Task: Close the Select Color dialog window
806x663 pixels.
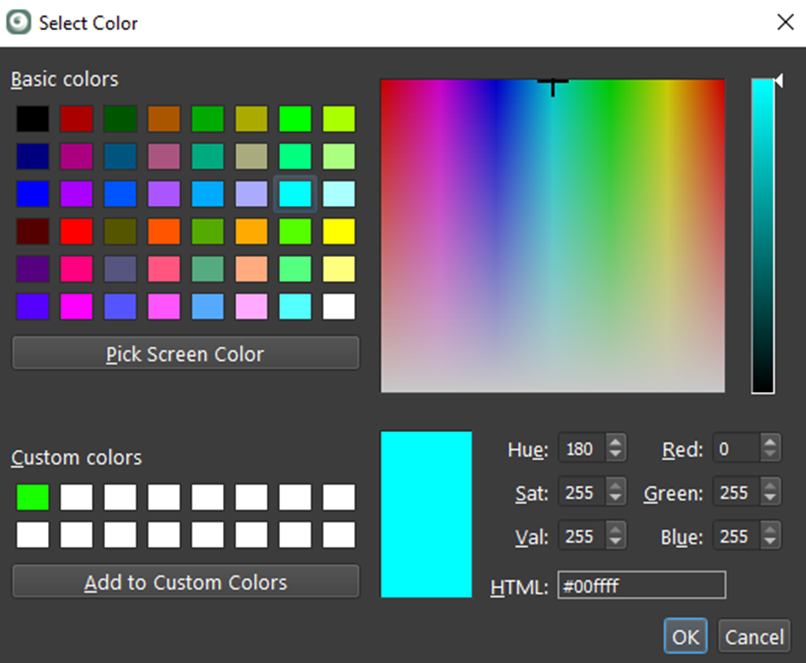Action: [x=784, y=22]
